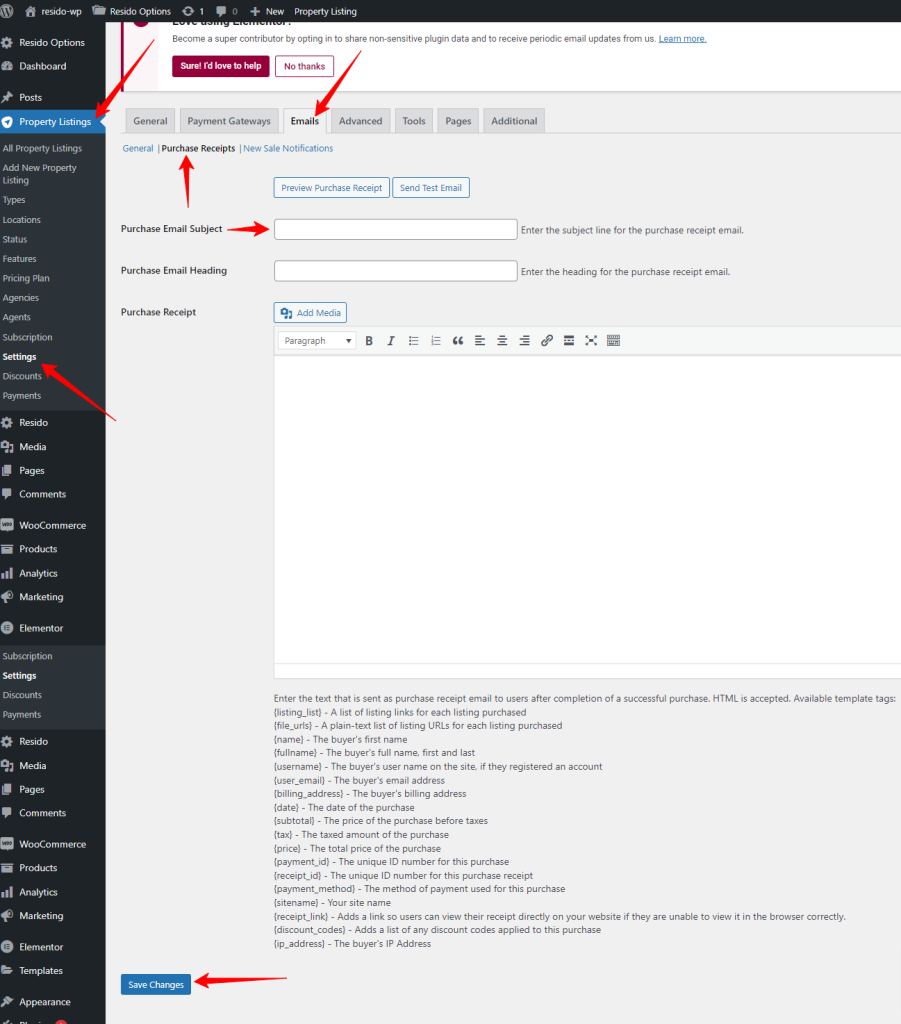Enter distraction-free fullscreen mode

pos(590,340)
